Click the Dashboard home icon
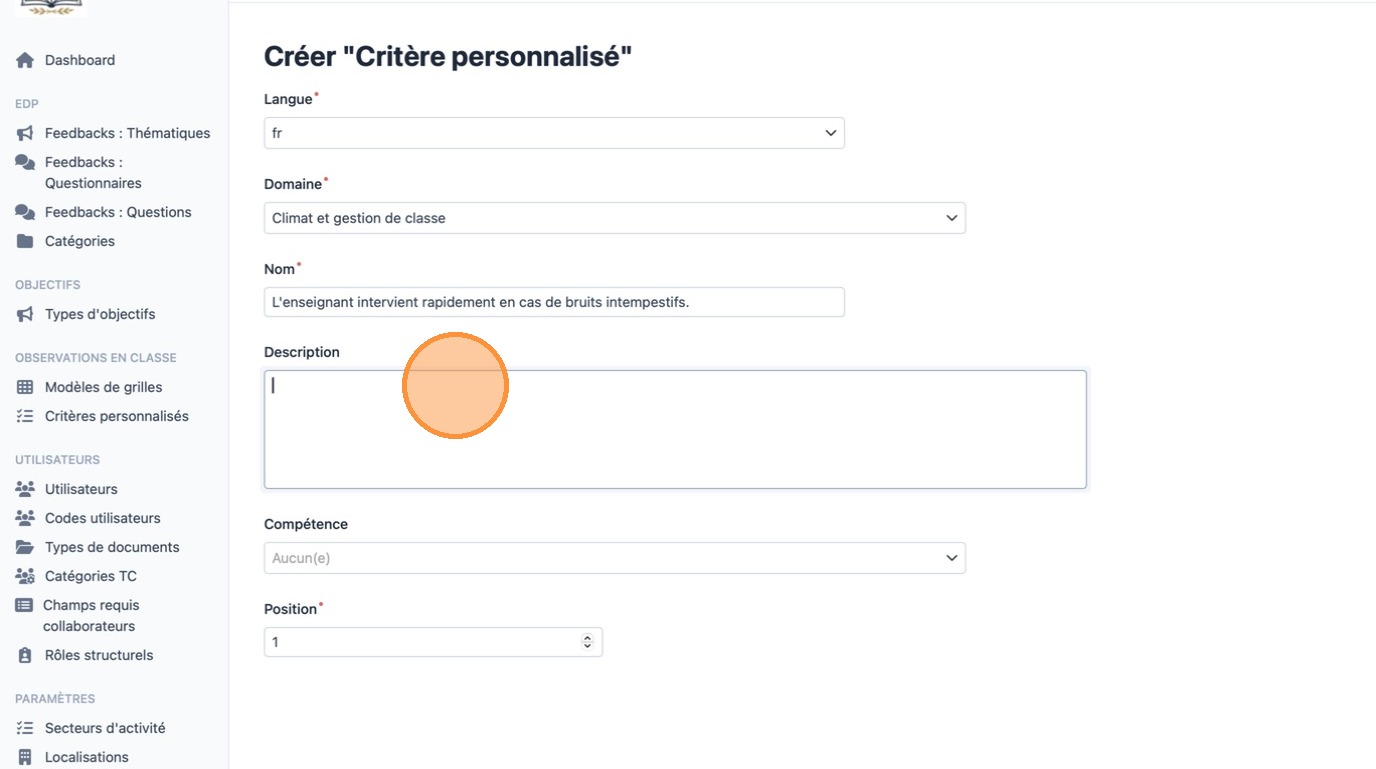This screenshot has height=769, width=1376. point(25,60)
